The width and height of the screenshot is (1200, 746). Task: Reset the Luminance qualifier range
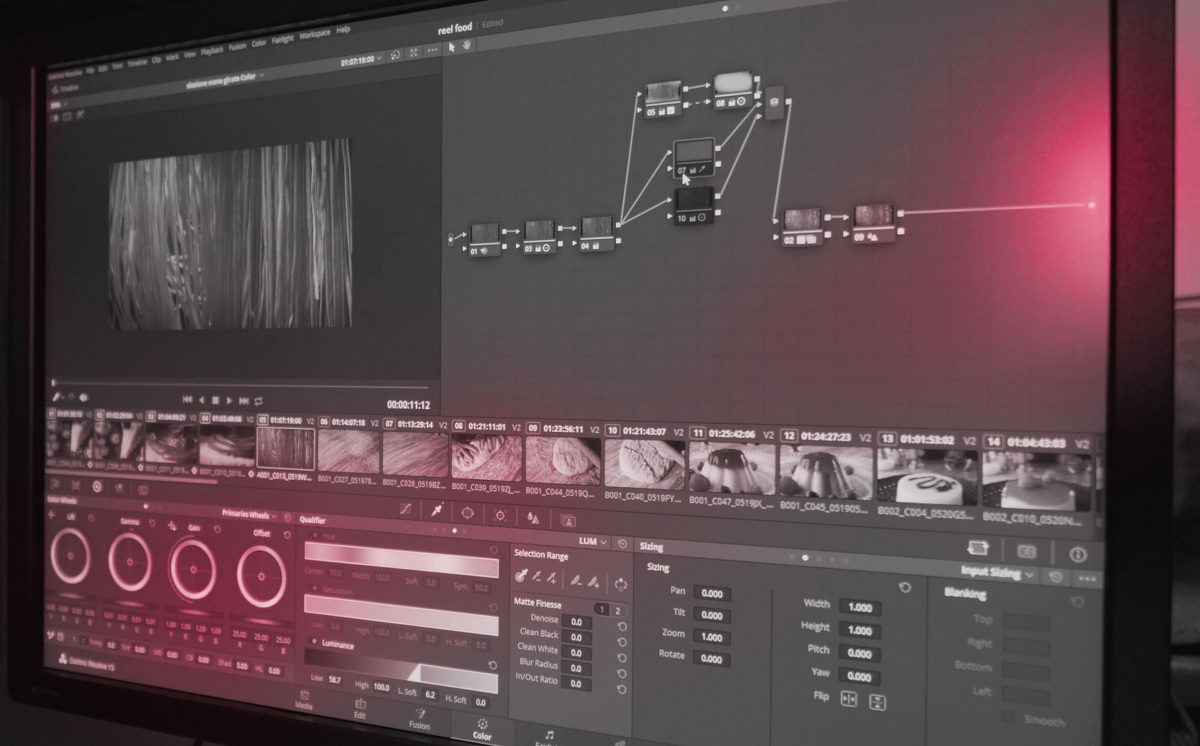[x=492, y=664]
